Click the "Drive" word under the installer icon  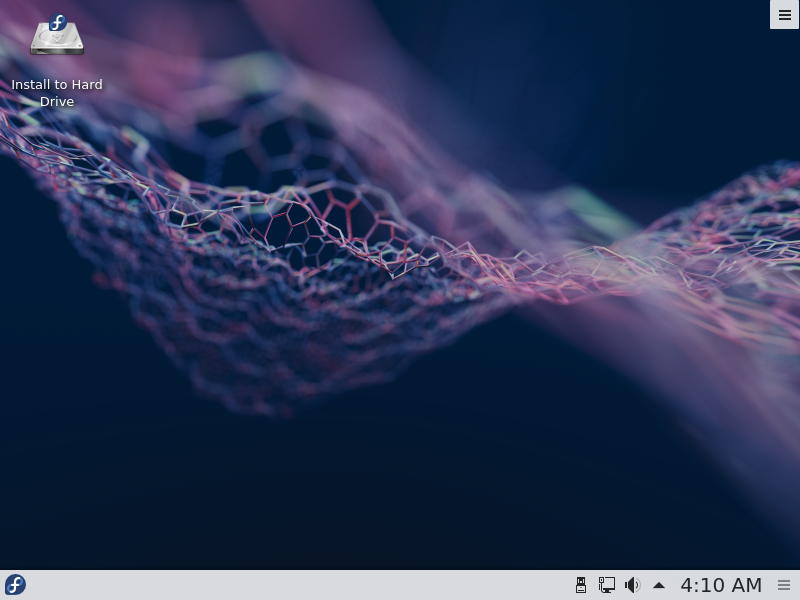(x=57, y=101)
